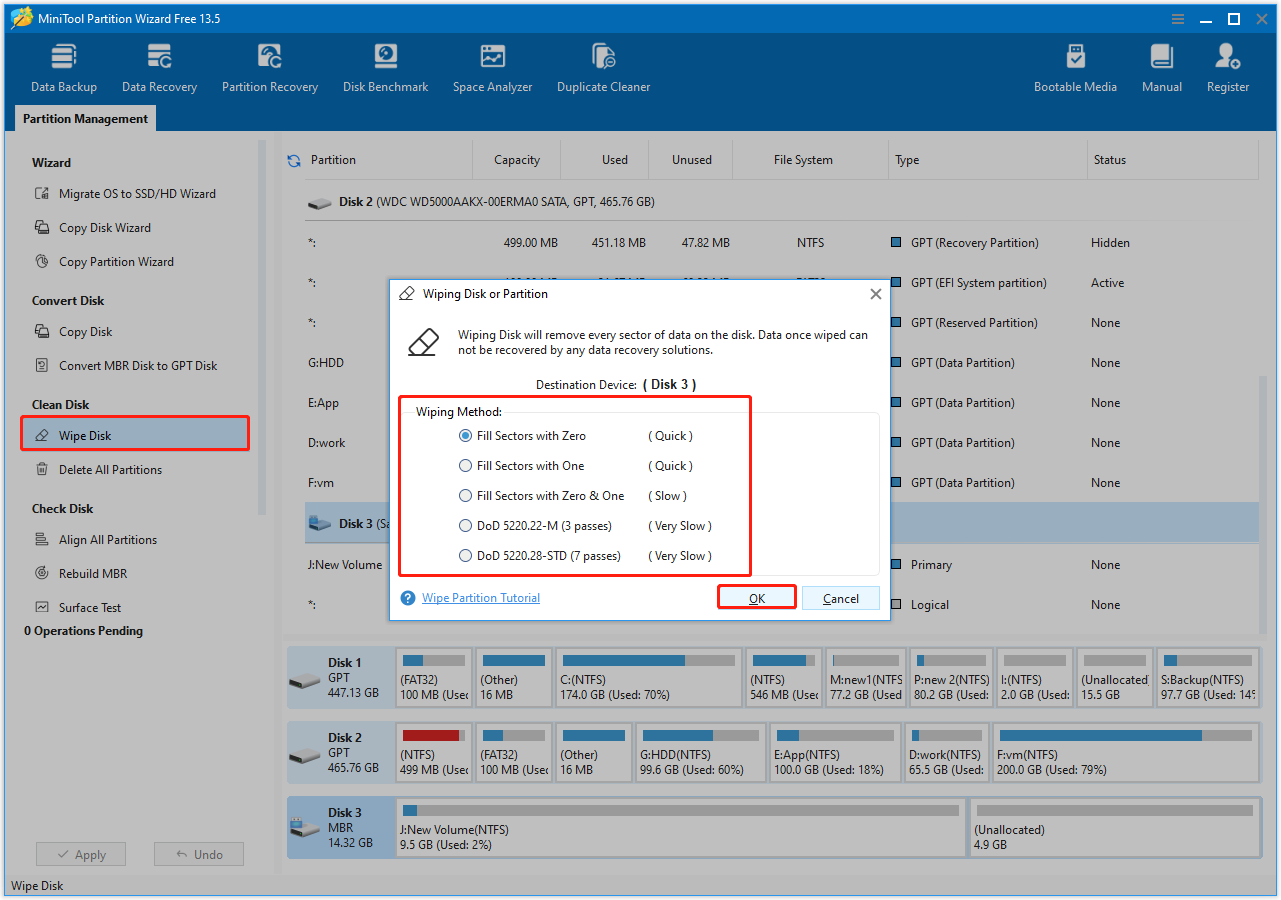Select Fill Sectors with One wiping method
Screen dimensions: 1281x900
[465, 465]
